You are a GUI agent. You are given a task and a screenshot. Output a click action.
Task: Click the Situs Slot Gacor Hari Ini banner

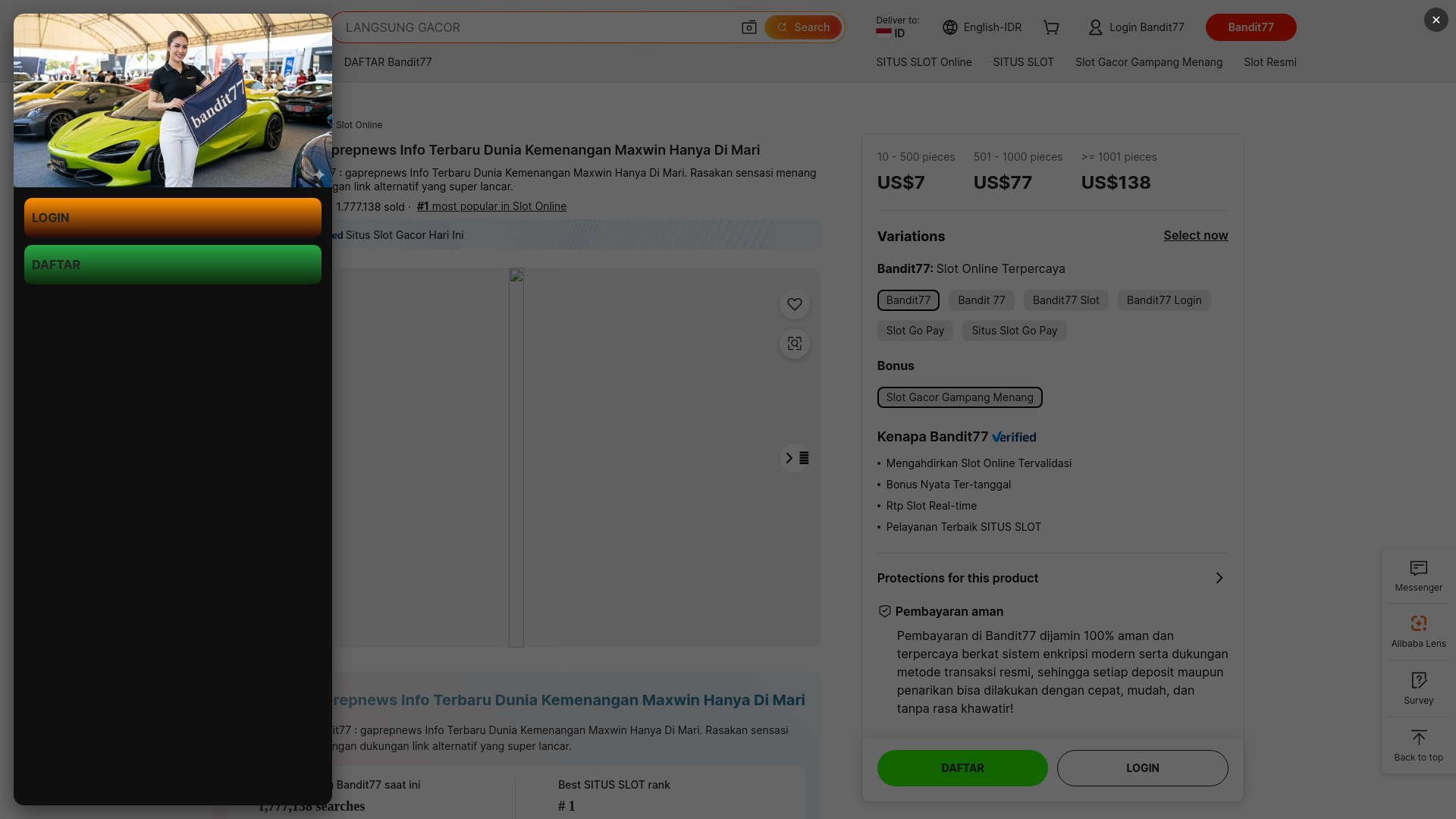point(576,235)
